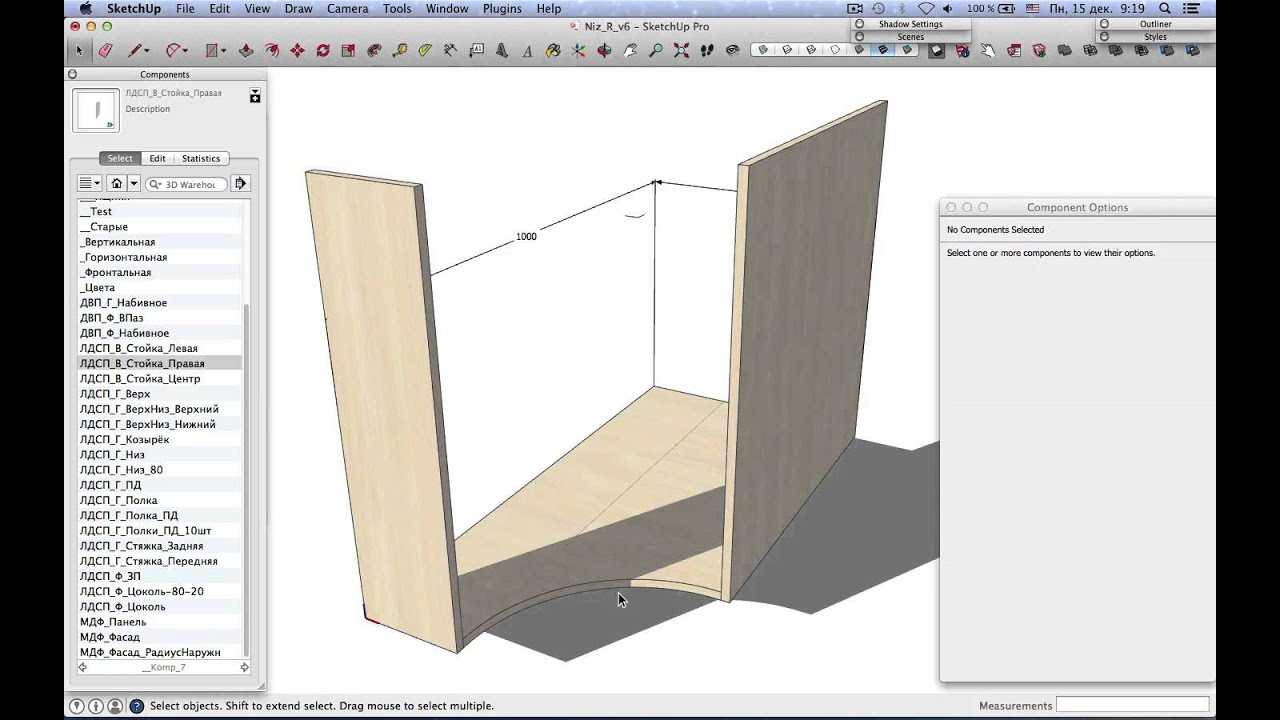Activate the Pan hand tool
This screenshot has height=720, width=1280.
630,50
